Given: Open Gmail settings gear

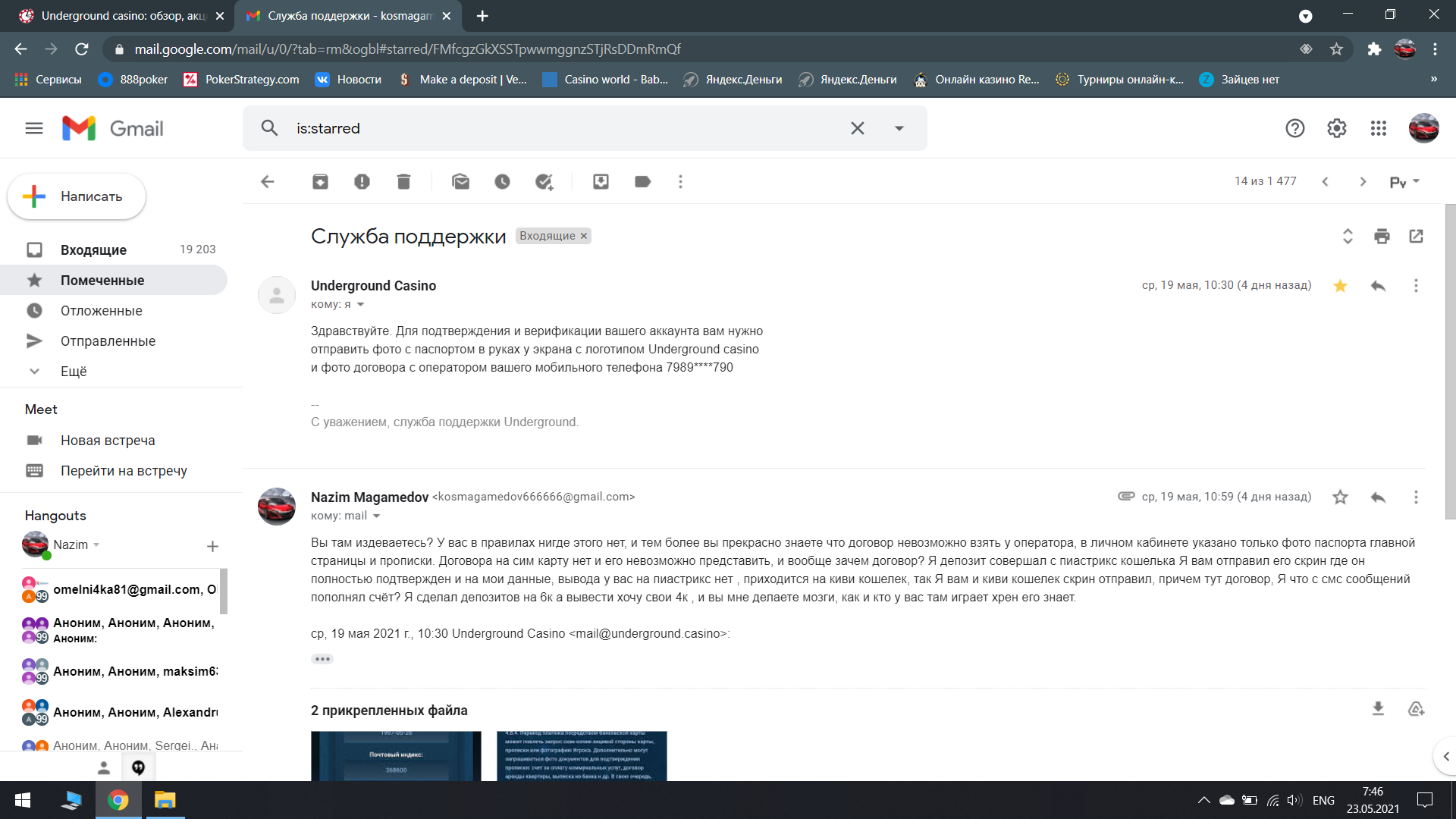Looking at the screenshot, I should 1336,128.
